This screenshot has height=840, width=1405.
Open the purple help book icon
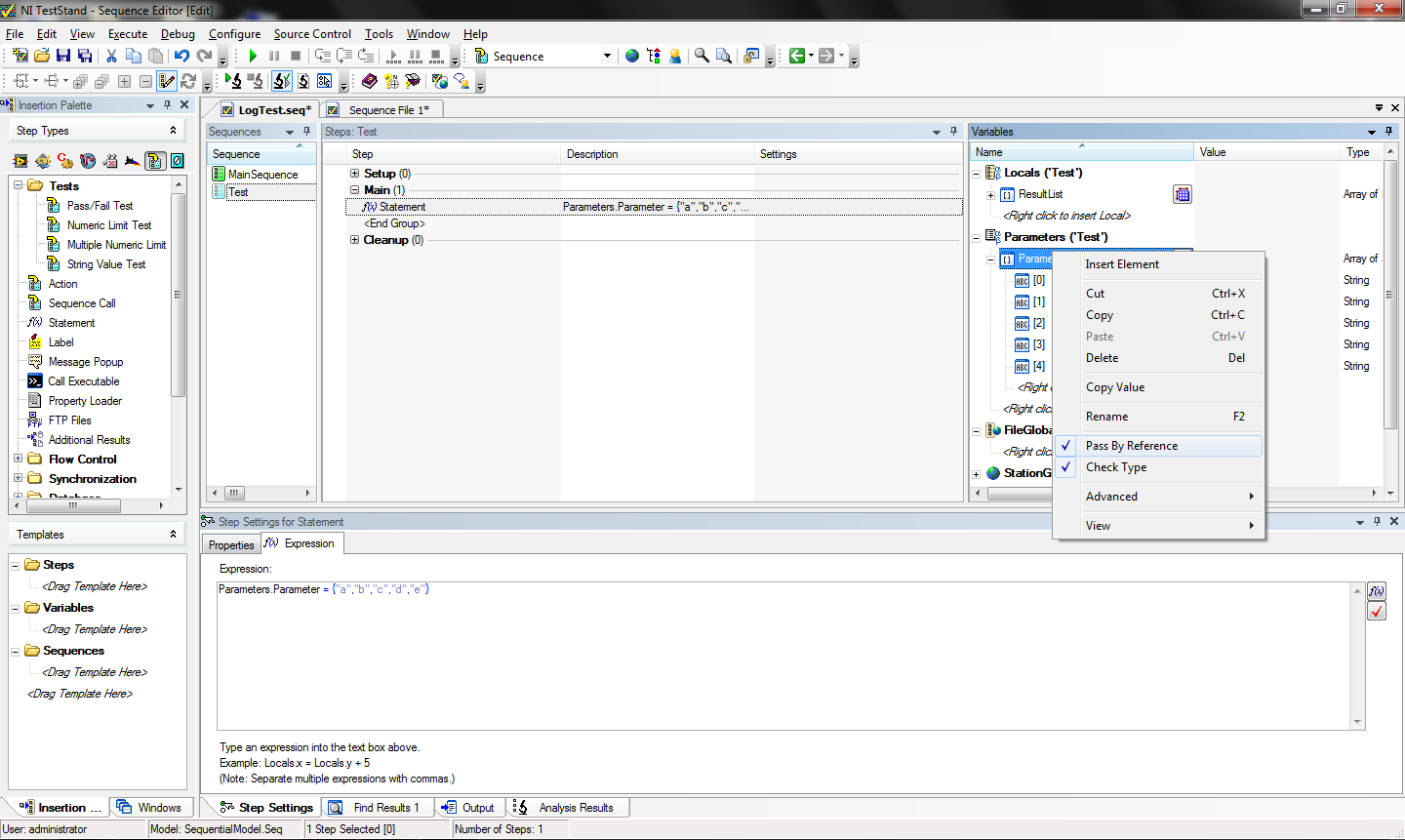[369, 81]
